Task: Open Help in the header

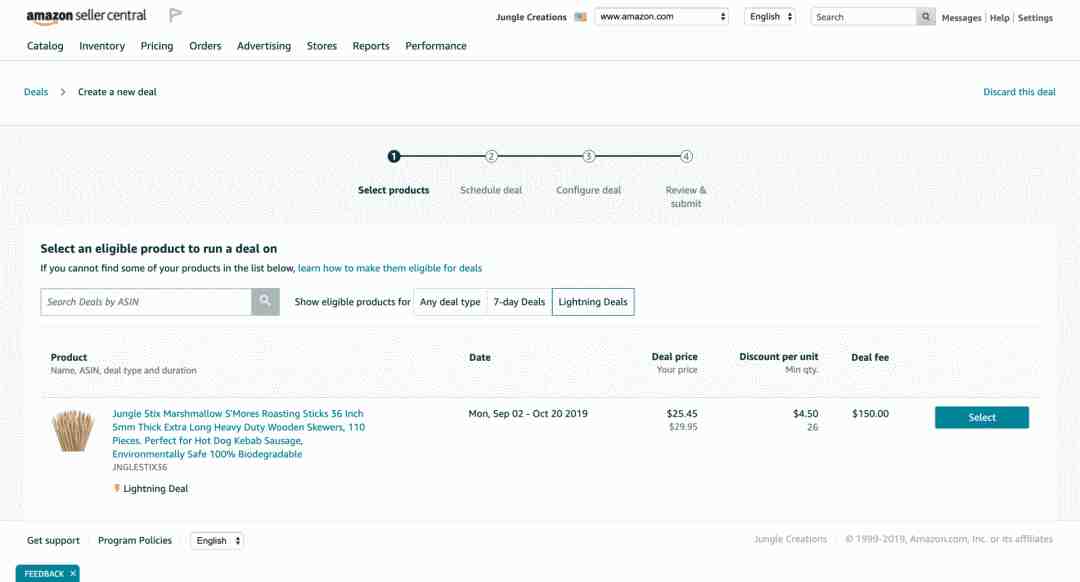Action: coord(999,18)
